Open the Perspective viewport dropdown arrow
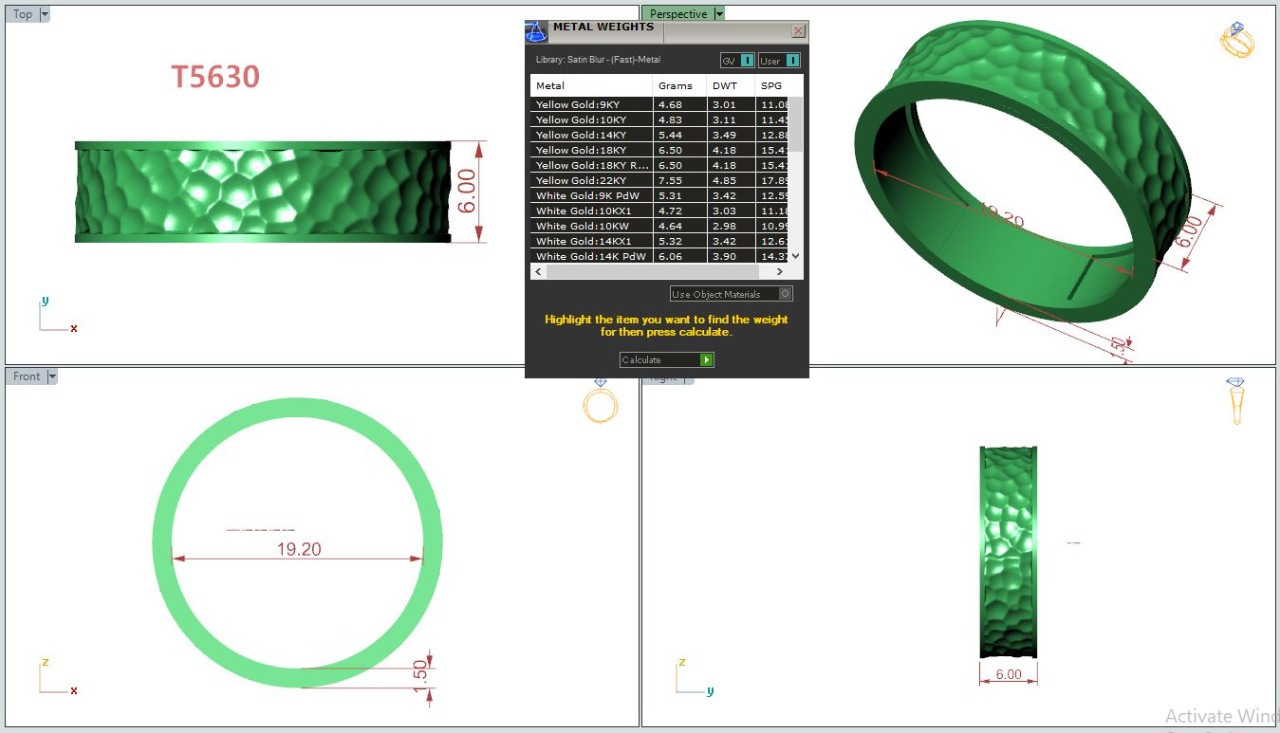This screenshot has width=1280, height=733. point(719,14)
